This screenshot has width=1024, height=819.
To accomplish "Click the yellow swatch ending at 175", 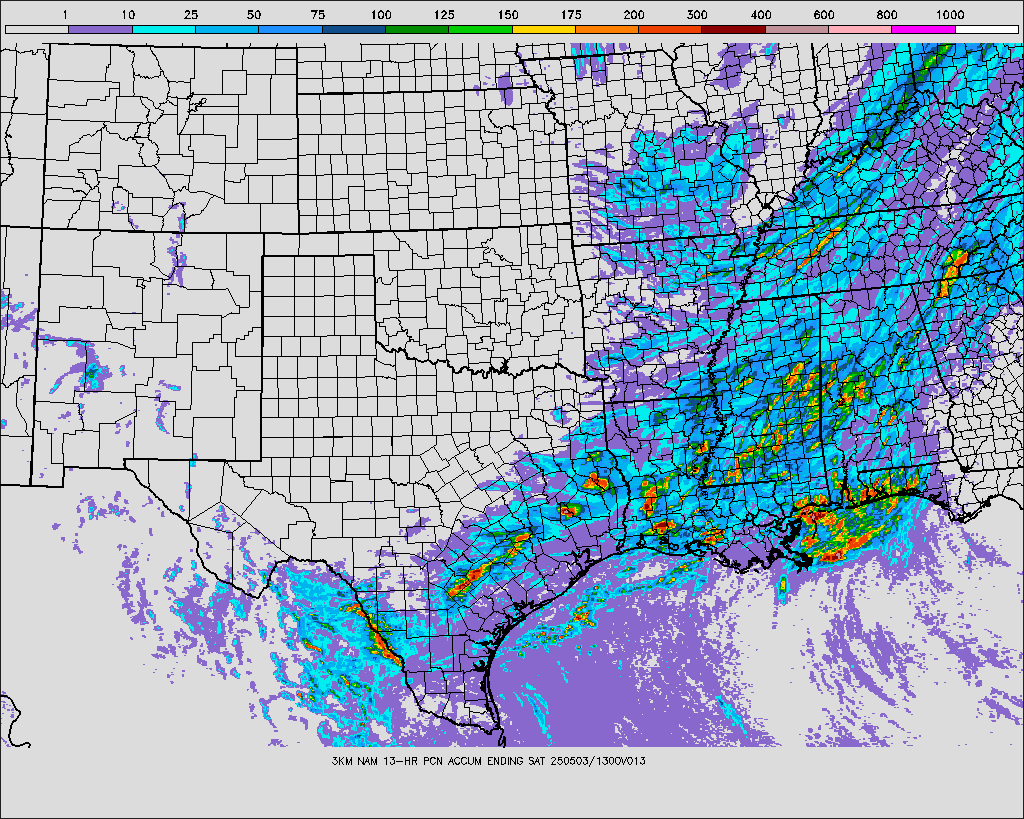I will 544,29.
